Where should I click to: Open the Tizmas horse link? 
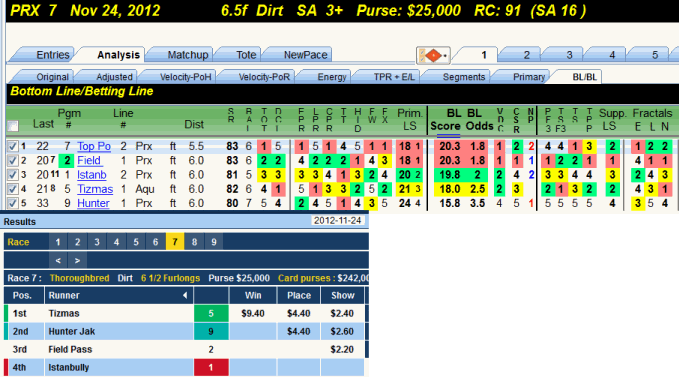point(95,189)
